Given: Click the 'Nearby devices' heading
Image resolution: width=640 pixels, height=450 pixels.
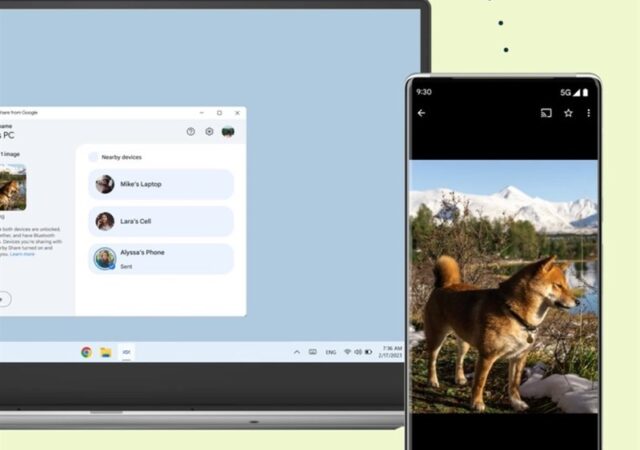Looking at the screenshot, I should tap(122, 157).
